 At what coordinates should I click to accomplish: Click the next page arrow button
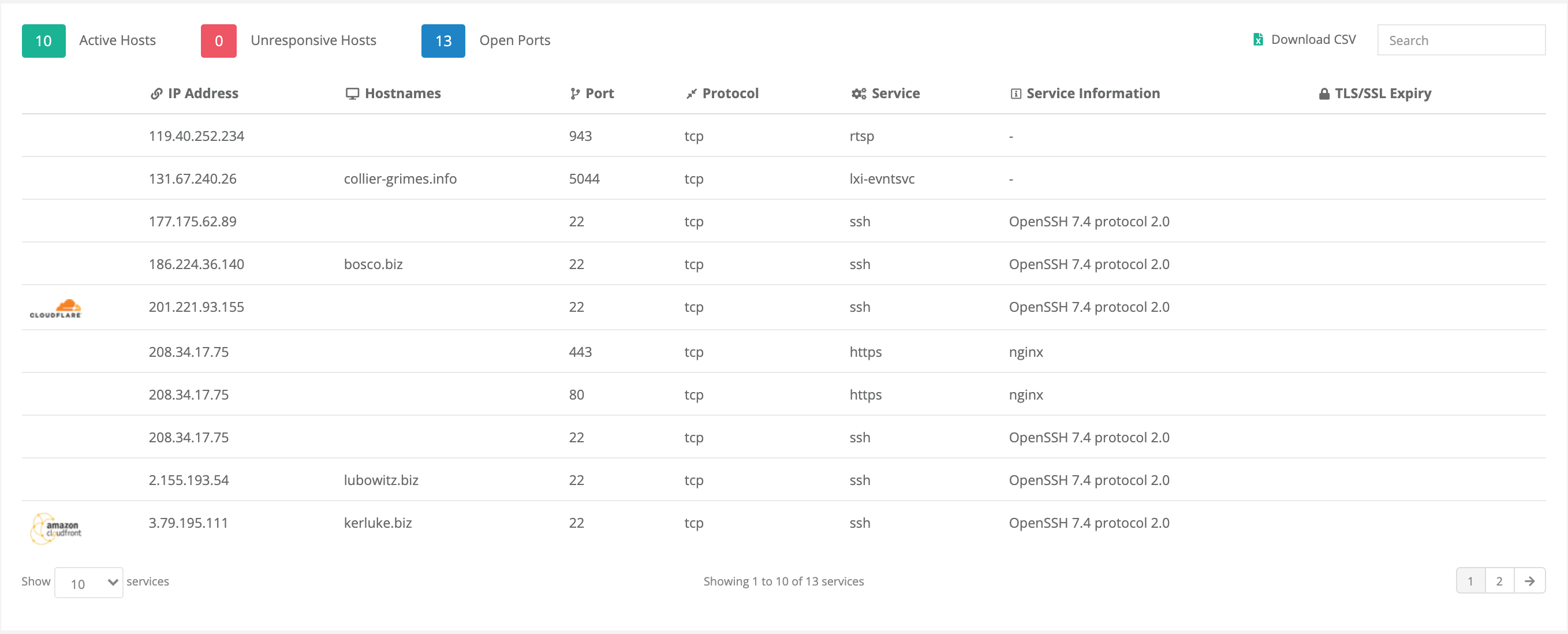pyautogui.click(x=1530, y=581)
